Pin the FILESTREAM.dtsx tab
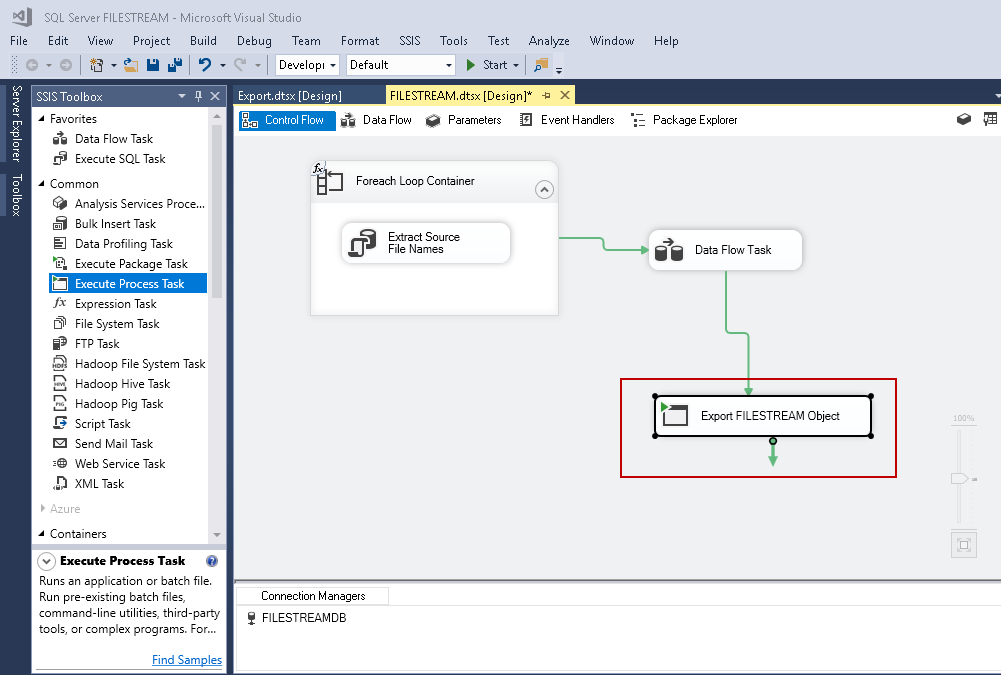 click(x=547, y=96)
